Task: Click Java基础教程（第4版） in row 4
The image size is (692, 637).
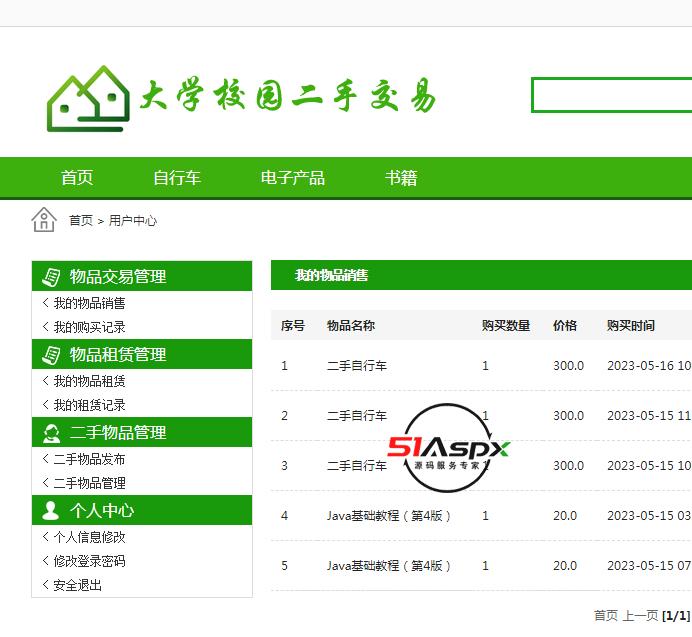Action: coord(389,516)
